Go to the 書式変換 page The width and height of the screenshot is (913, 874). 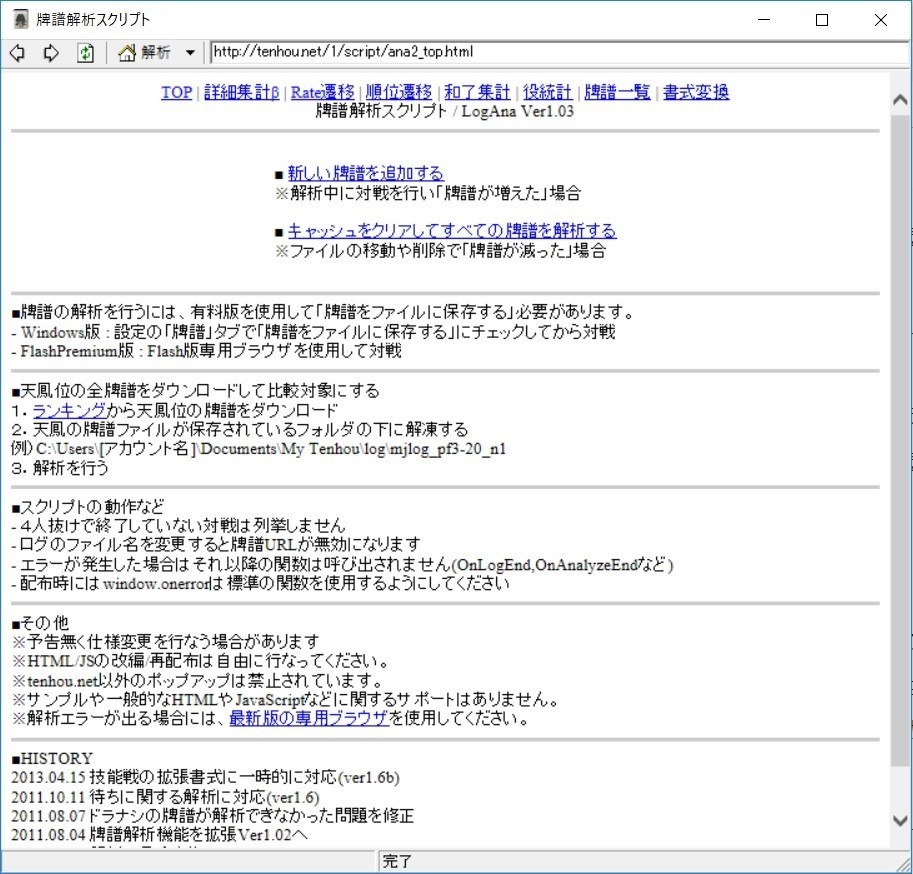pyautogui.click(x=696, y=92)
